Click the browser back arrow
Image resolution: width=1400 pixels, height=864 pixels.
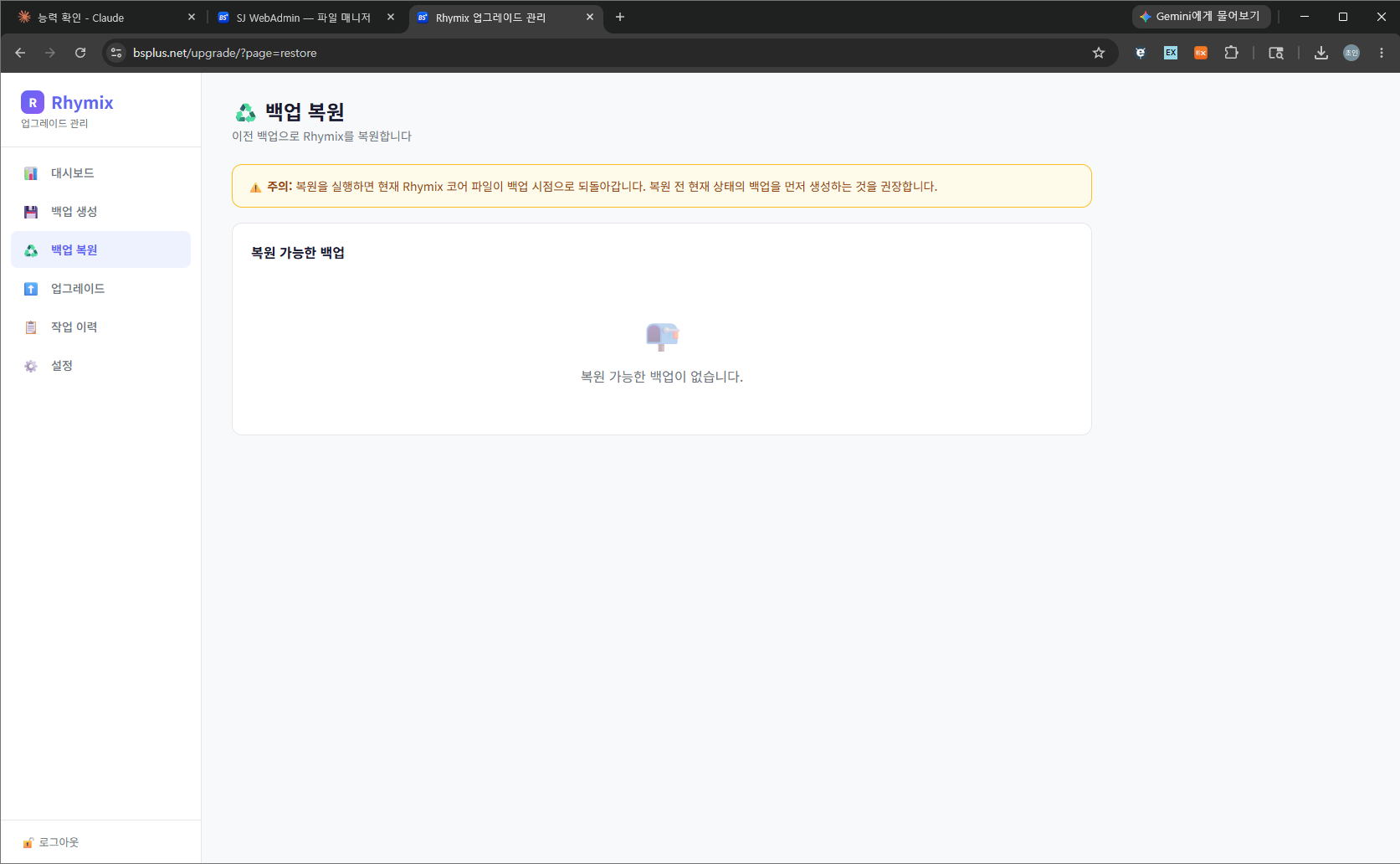tap(20, 53)
